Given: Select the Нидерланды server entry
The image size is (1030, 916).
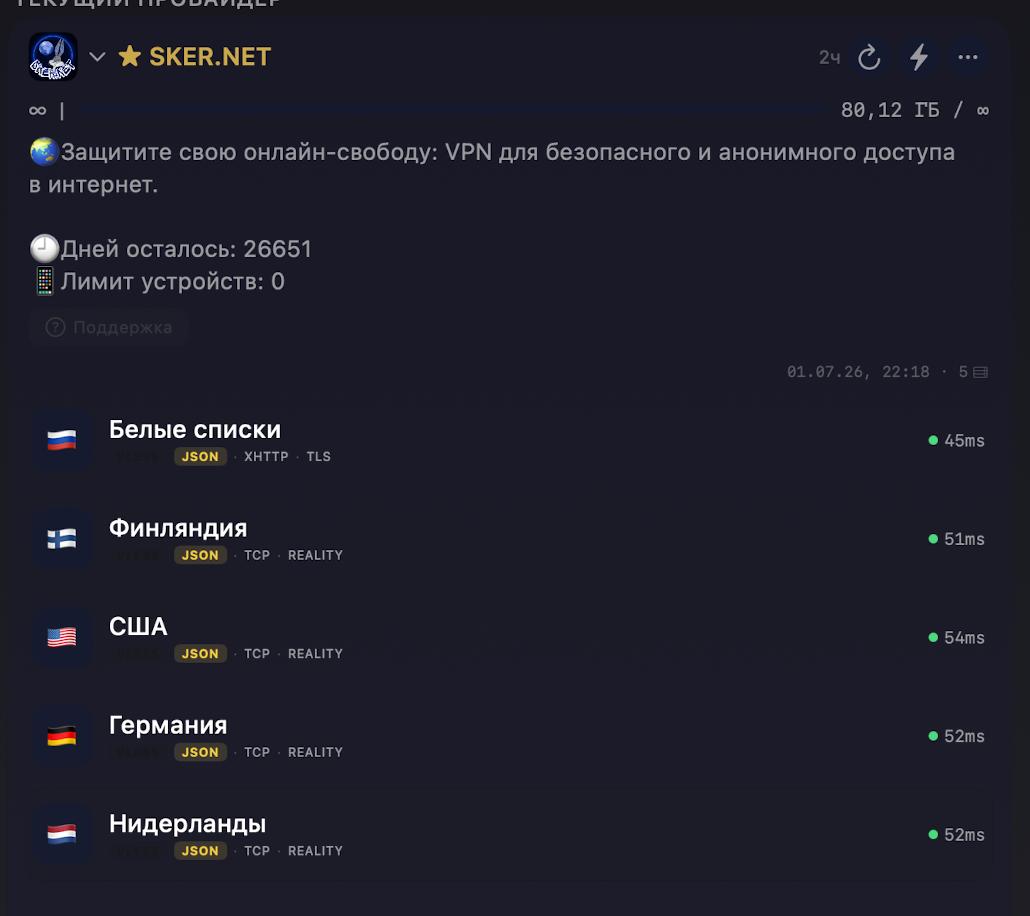Looking at the screenshot, I should [510, 835].
